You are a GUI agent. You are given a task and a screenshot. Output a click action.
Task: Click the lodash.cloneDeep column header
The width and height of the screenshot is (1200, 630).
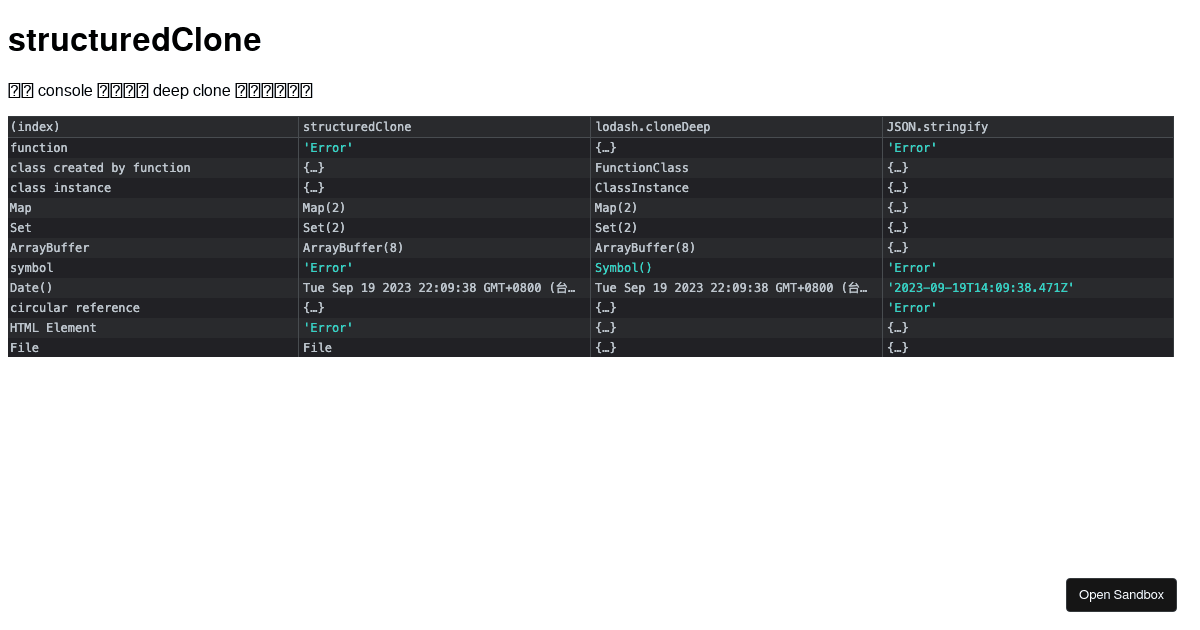[651, 127]
